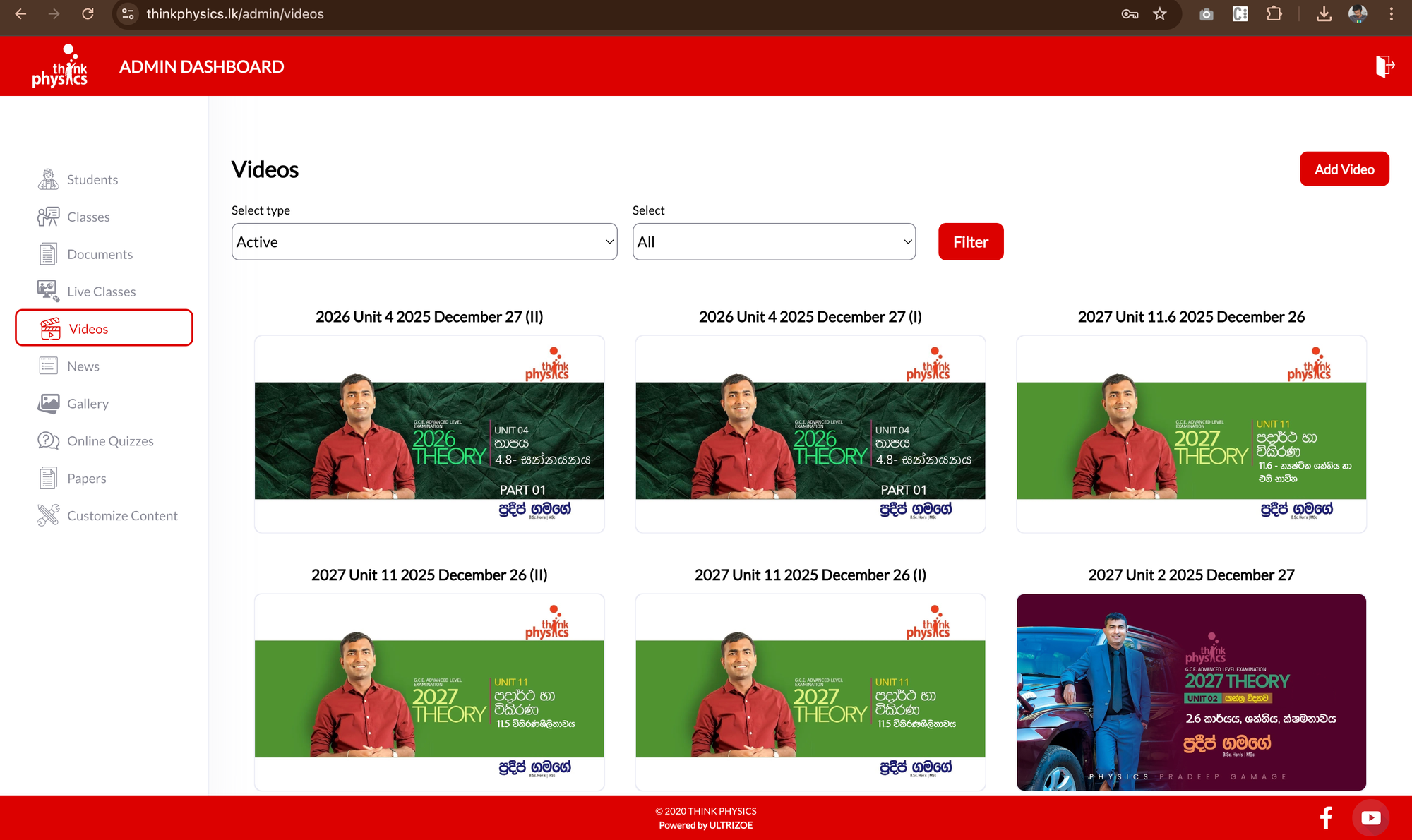Click the red Filter button
This screenshot has height=840, width=1412.
point(970,242)
